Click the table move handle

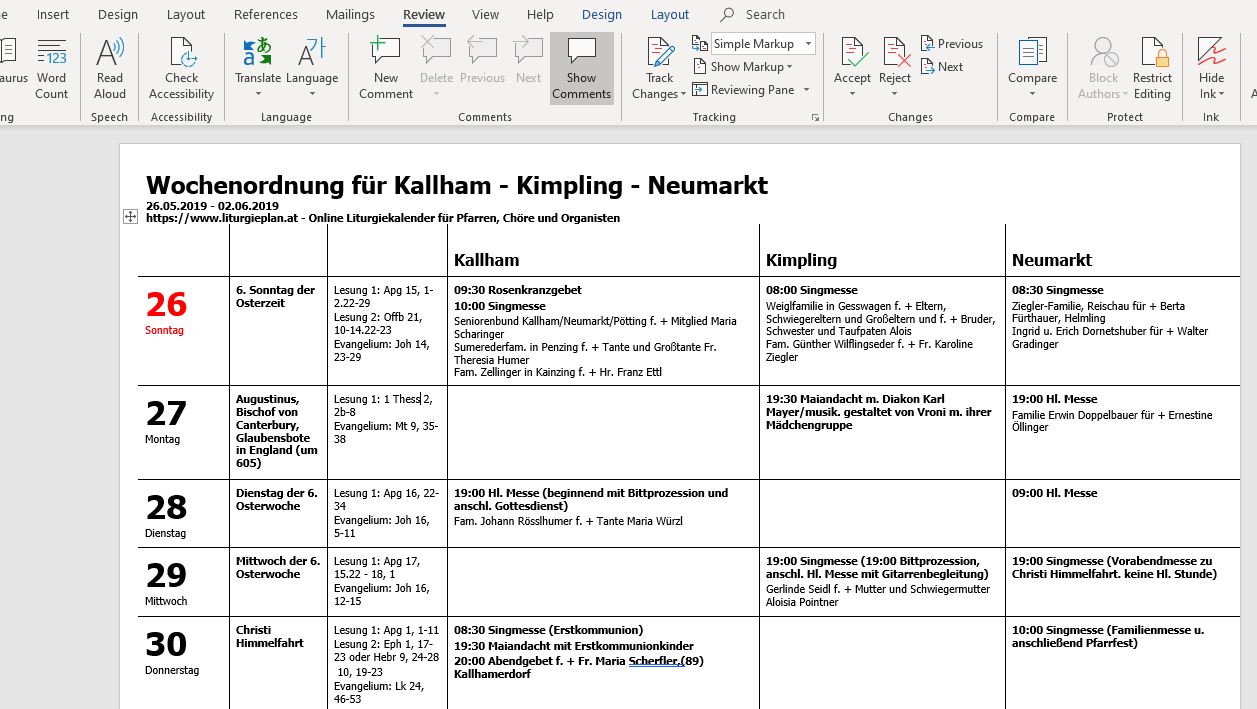(x=130, y=217)
